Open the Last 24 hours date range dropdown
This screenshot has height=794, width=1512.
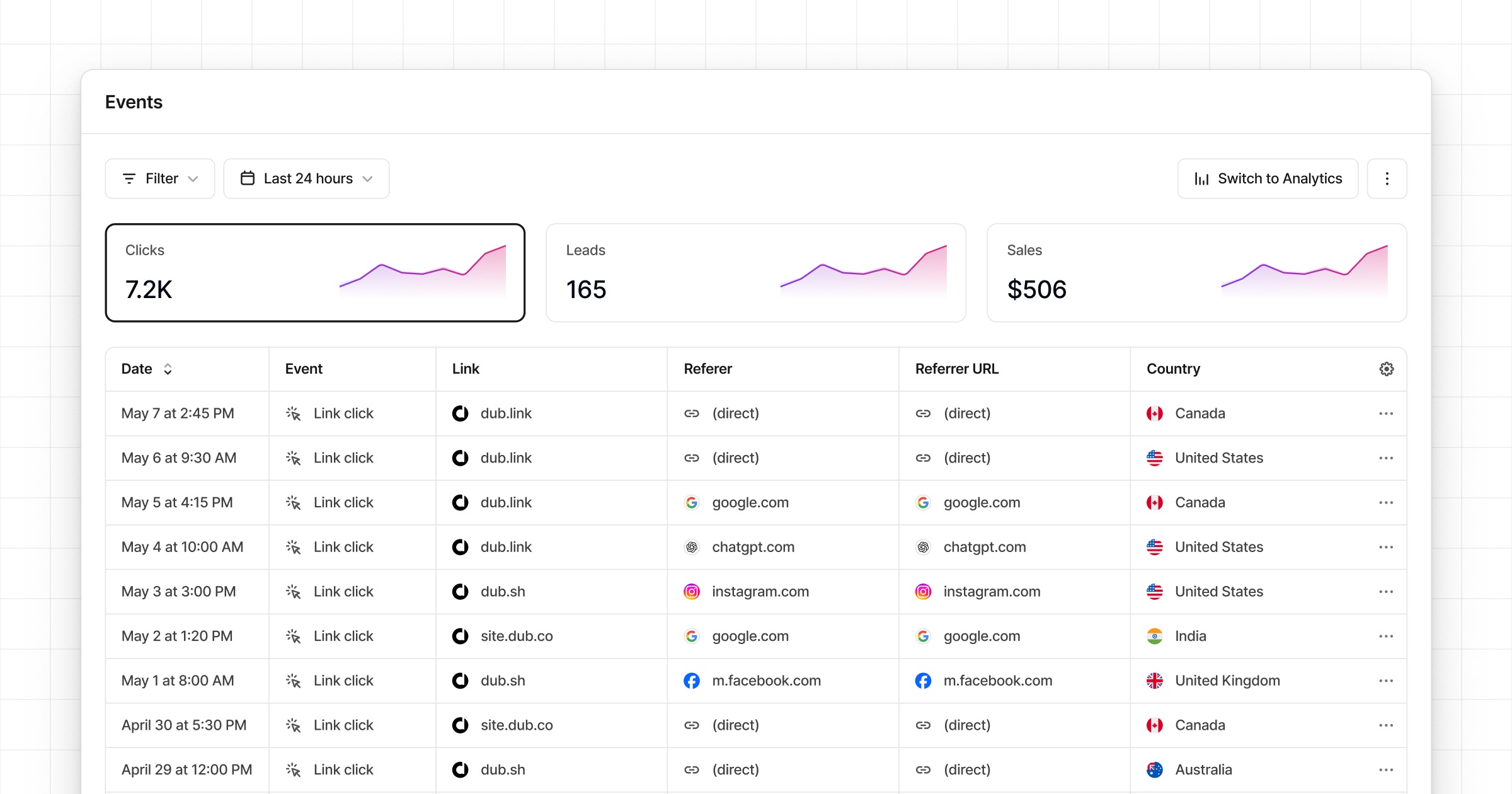pyautogui.click(x=306, y=178)
